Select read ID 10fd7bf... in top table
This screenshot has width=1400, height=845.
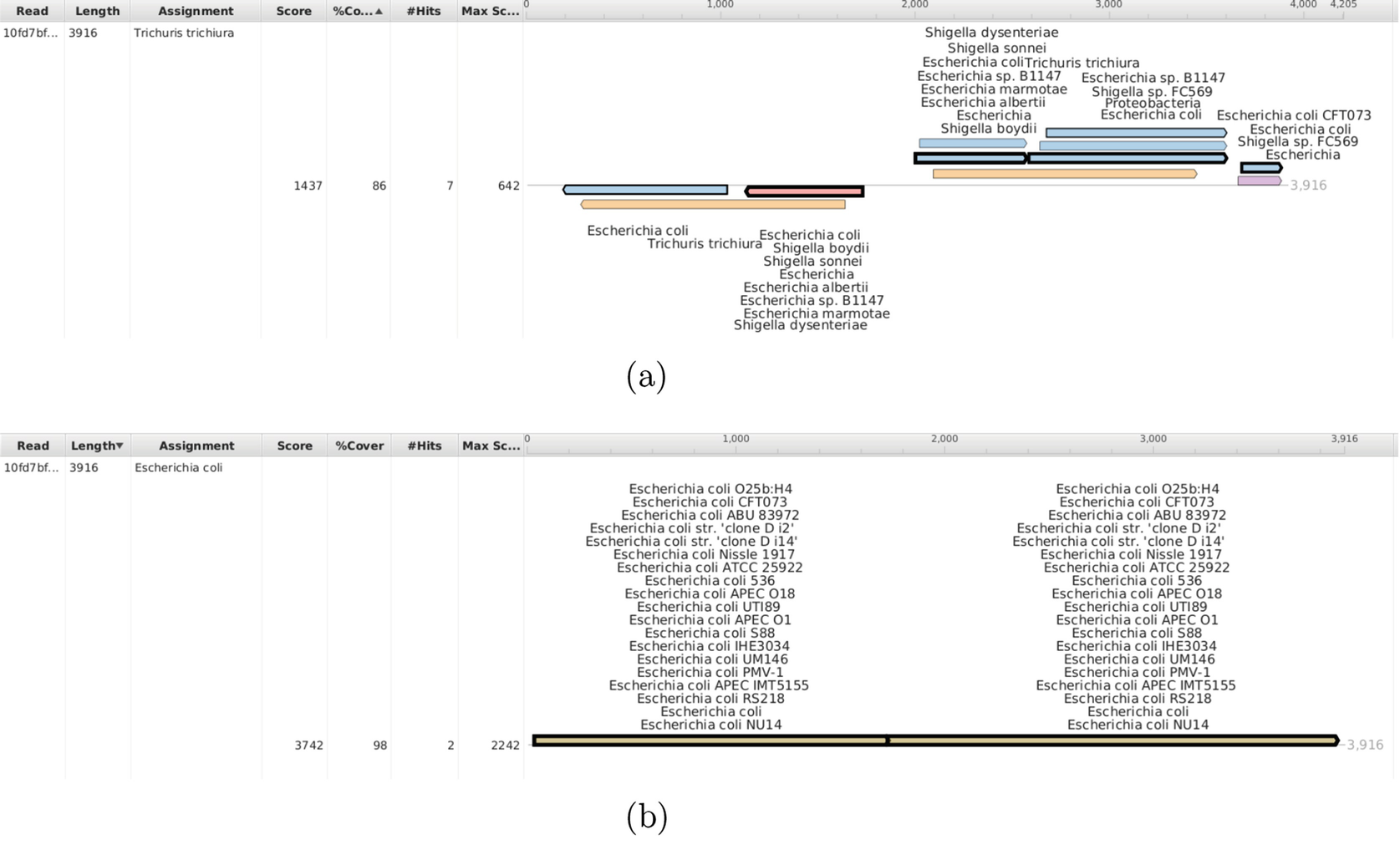click(31, 33)
